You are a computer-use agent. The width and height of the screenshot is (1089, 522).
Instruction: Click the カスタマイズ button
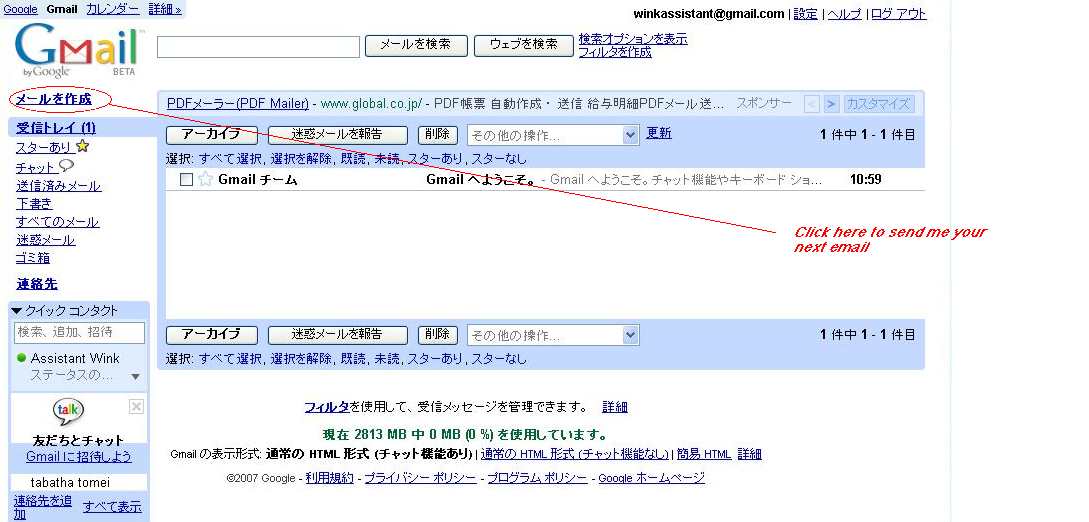coord(879,104)
